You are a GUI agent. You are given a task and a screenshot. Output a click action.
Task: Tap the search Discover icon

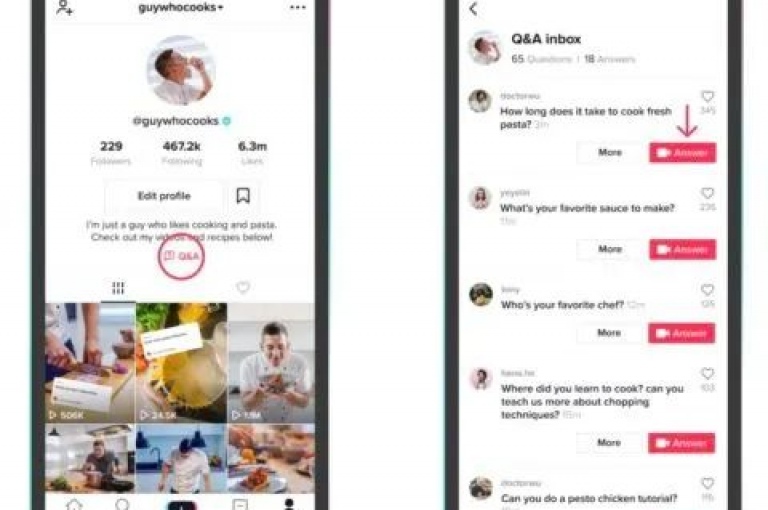[122, 504]
